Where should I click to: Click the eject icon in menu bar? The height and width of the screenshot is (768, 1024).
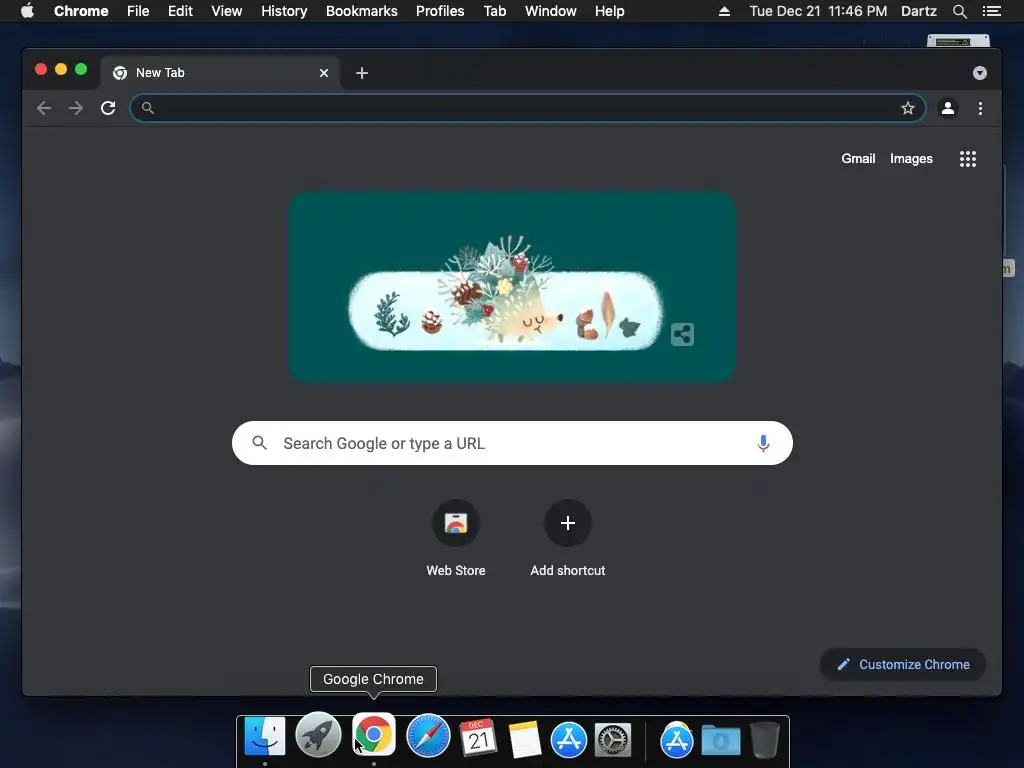[x=724, y=11]
